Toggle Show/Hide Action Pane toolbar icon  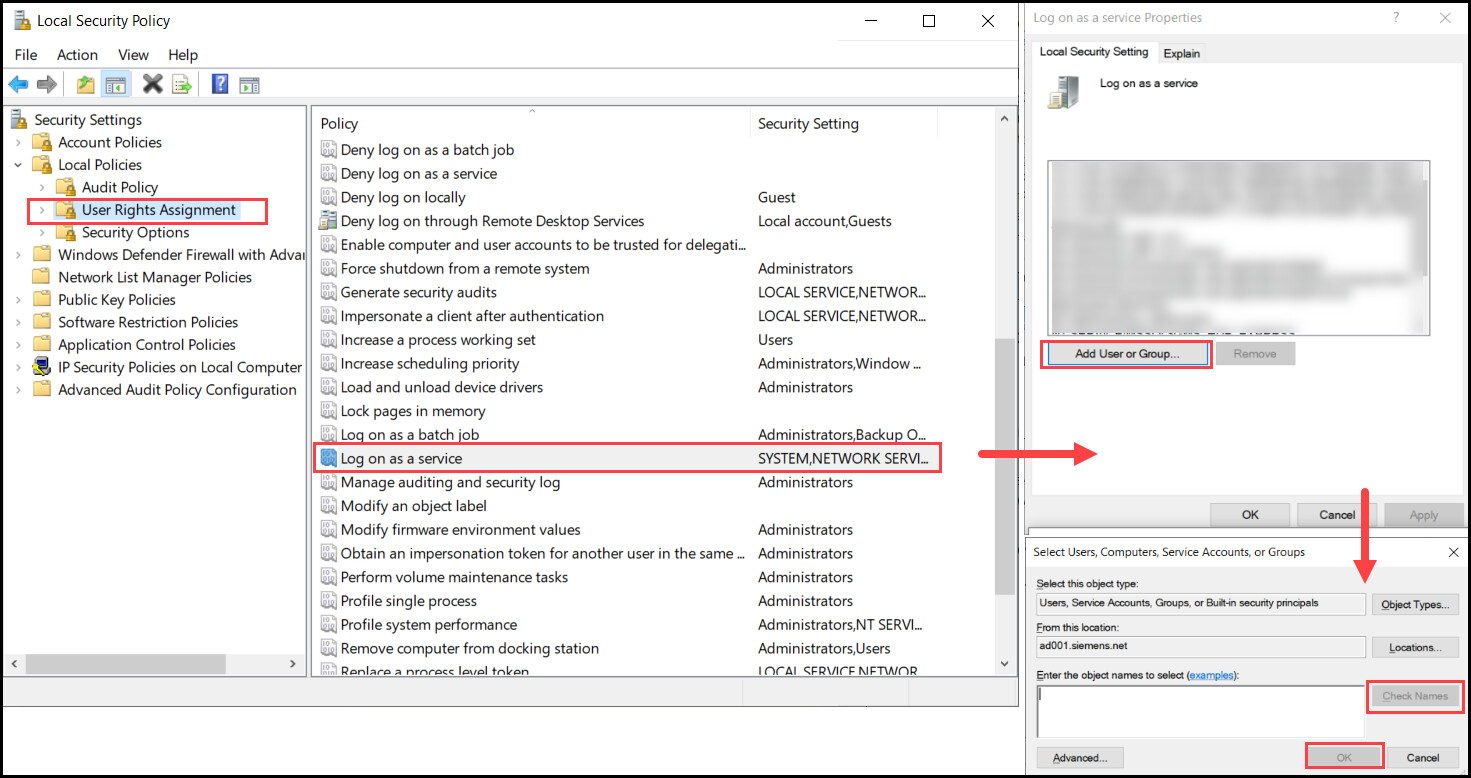pyautogui.click(x=249, y=85)
